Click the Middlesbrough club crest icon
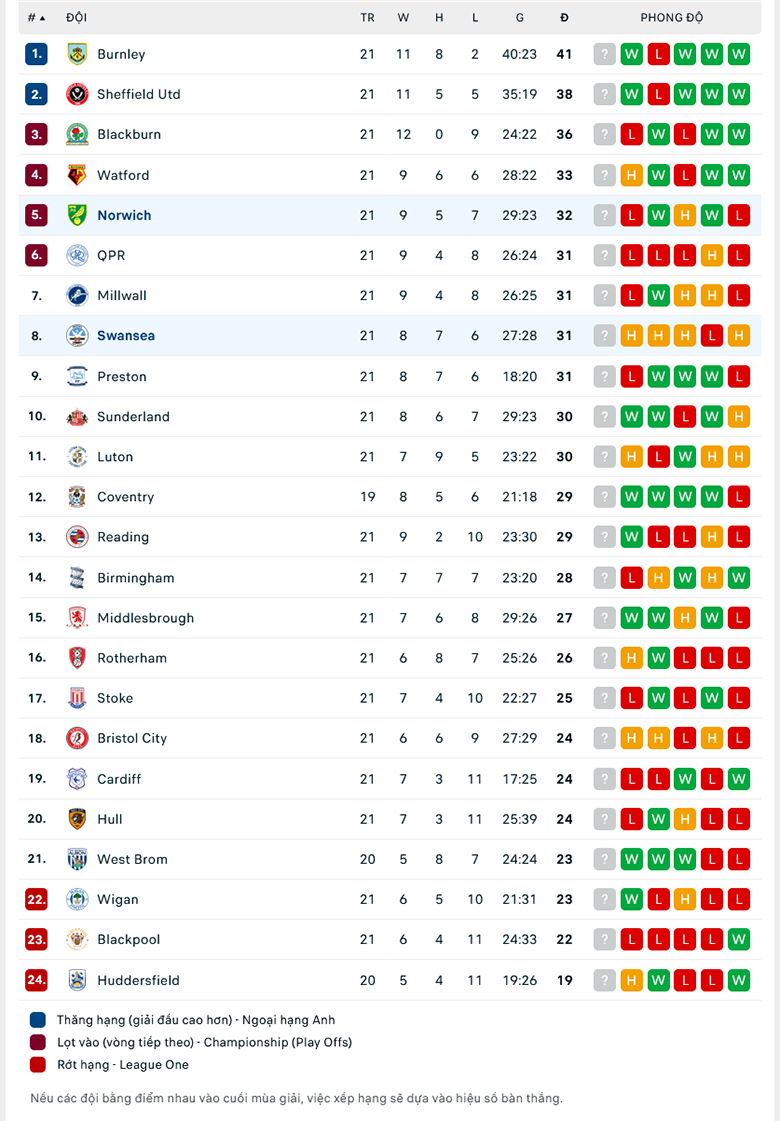Viewport: 780px width, 1121px height. (x=77, y=617)
